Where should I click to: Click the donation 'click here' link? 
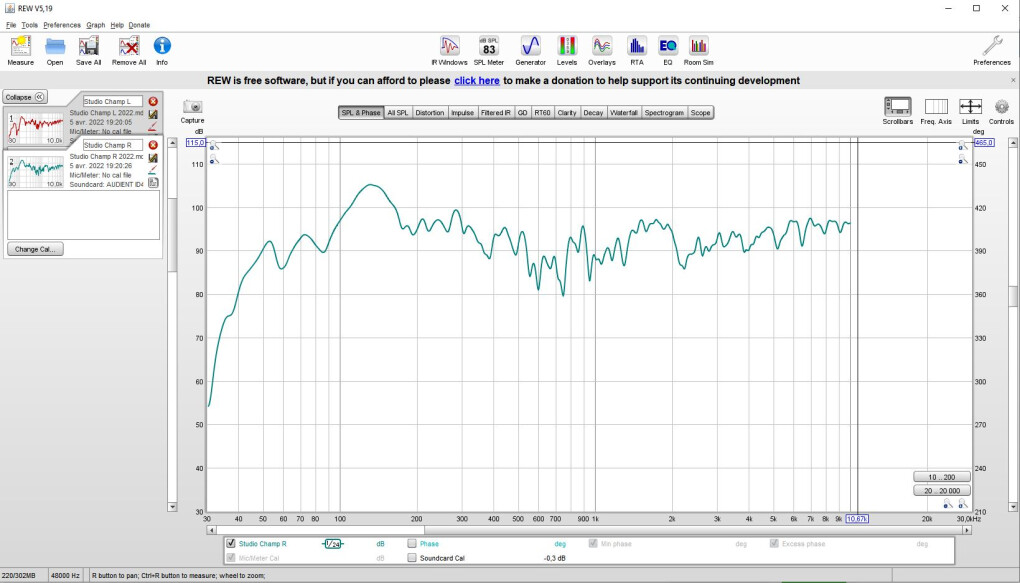coord(477,81)
